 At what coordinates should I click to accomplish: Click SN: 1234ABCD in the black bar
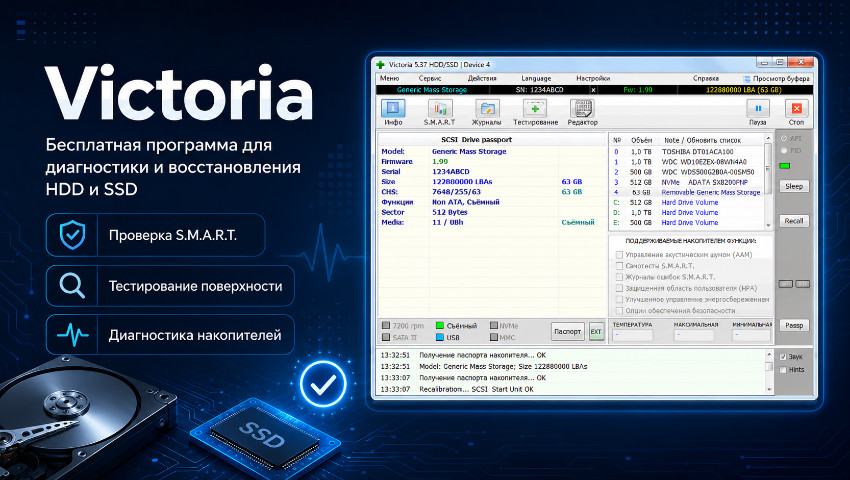[x=539, y=90]
